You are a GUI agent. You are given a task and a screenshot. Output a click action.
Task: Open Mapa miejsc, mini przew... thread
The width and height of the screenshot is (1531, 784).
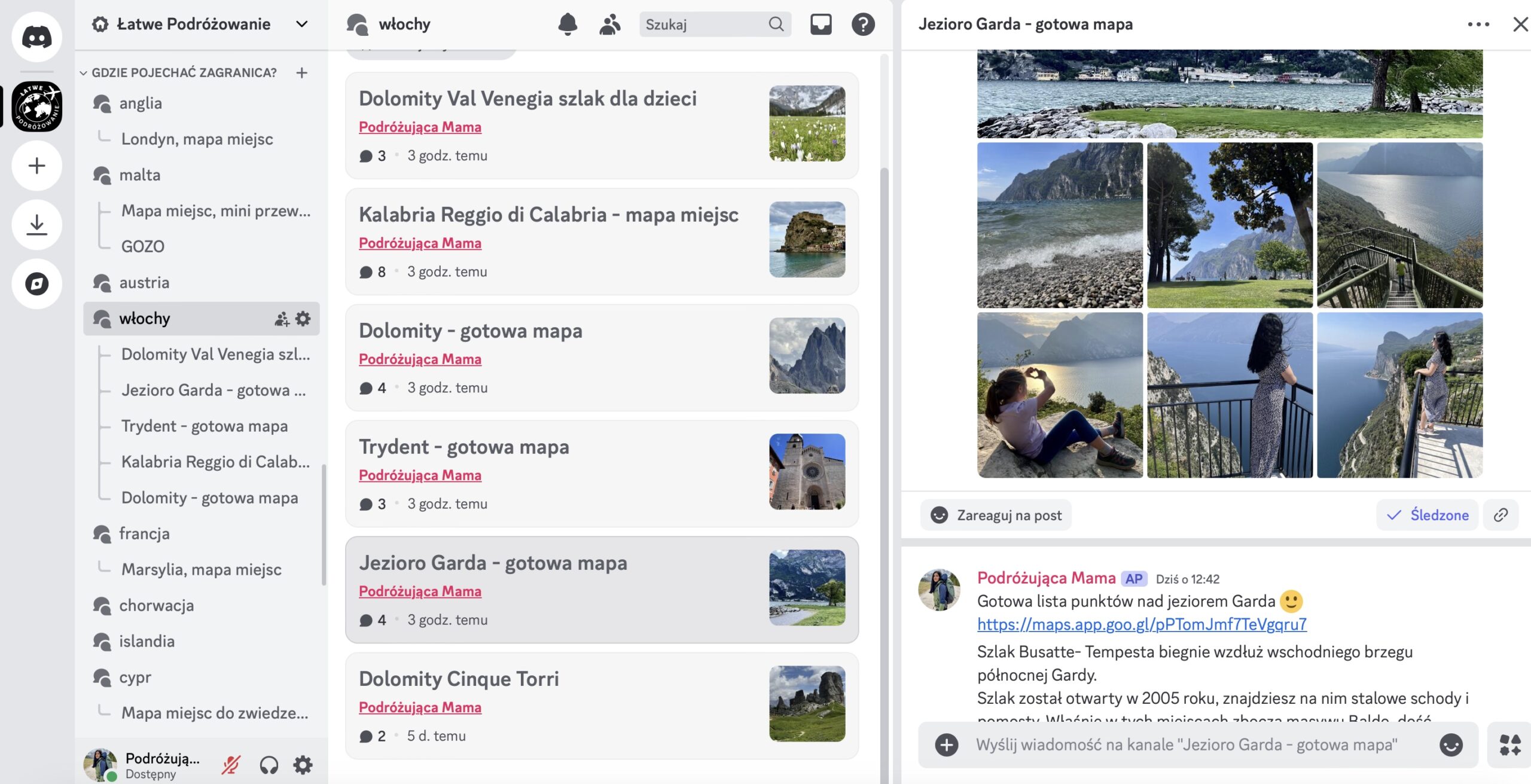pyautogui.click(x=216, y=211)
